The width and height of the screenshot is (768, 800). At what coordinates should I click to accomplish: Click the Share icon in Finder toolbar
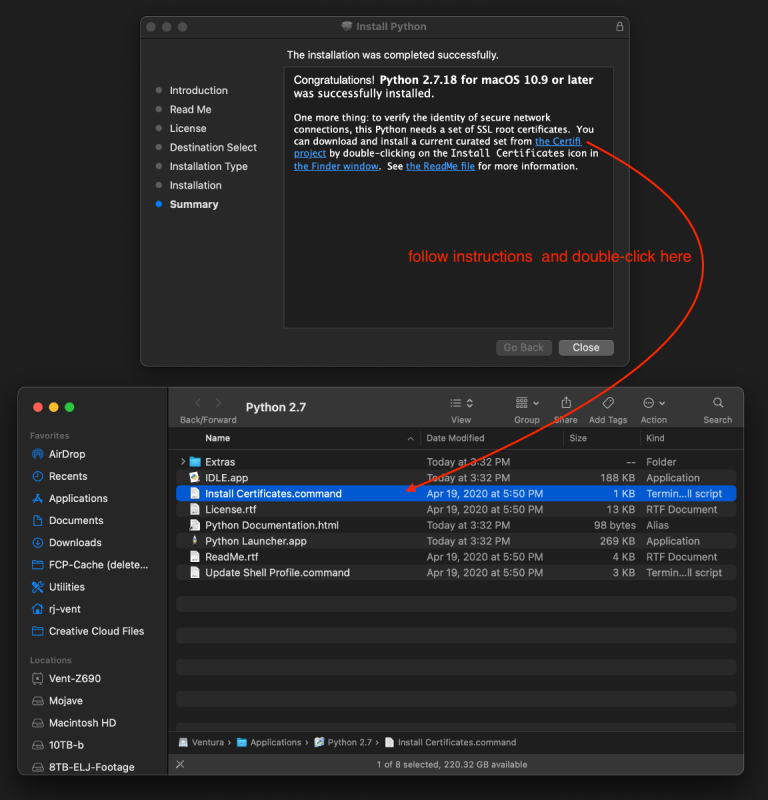pyautogui.click(x=566, y=403)
